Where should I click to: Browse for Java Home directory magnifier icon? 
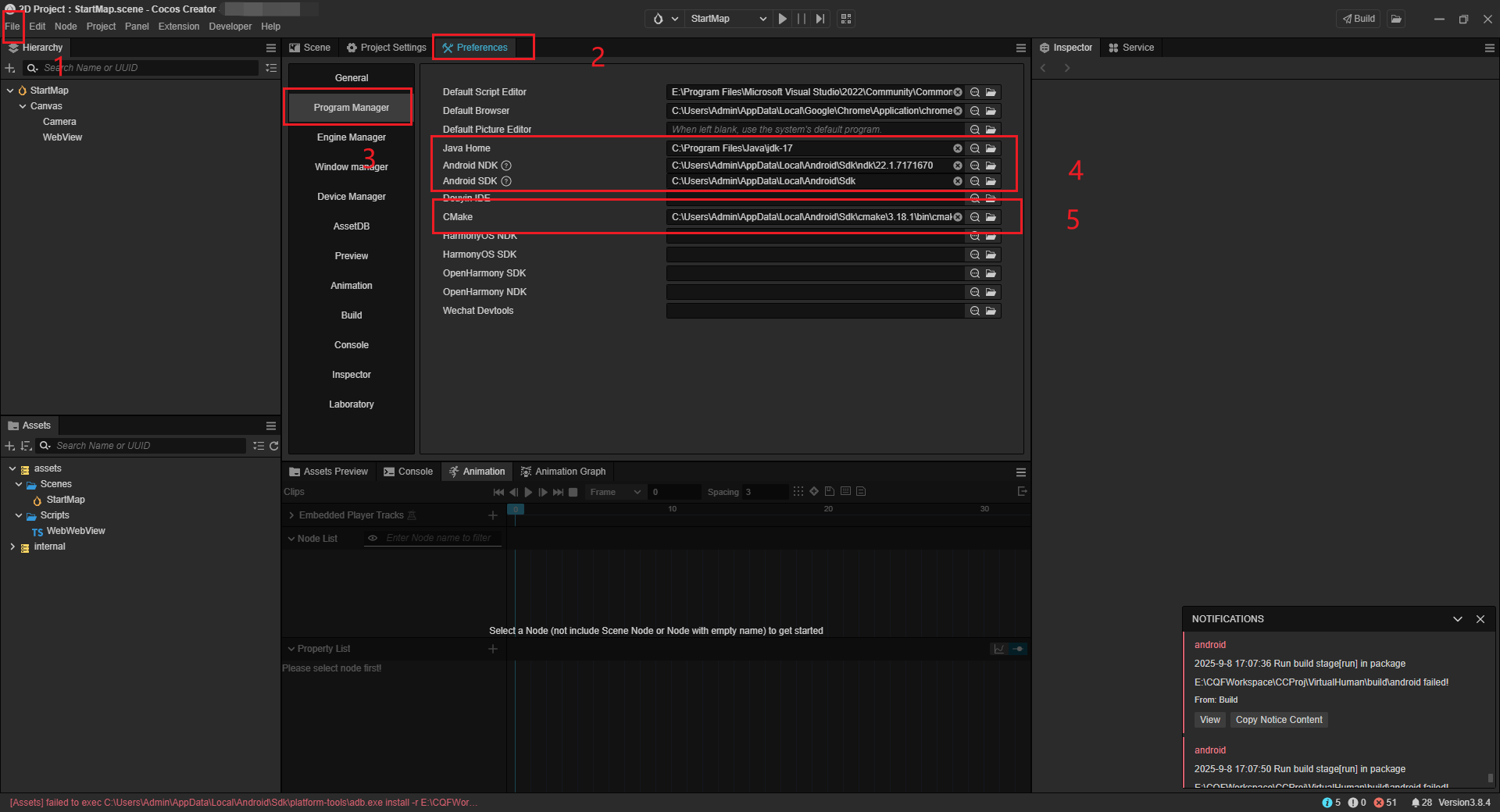click(x=975, y=148)
